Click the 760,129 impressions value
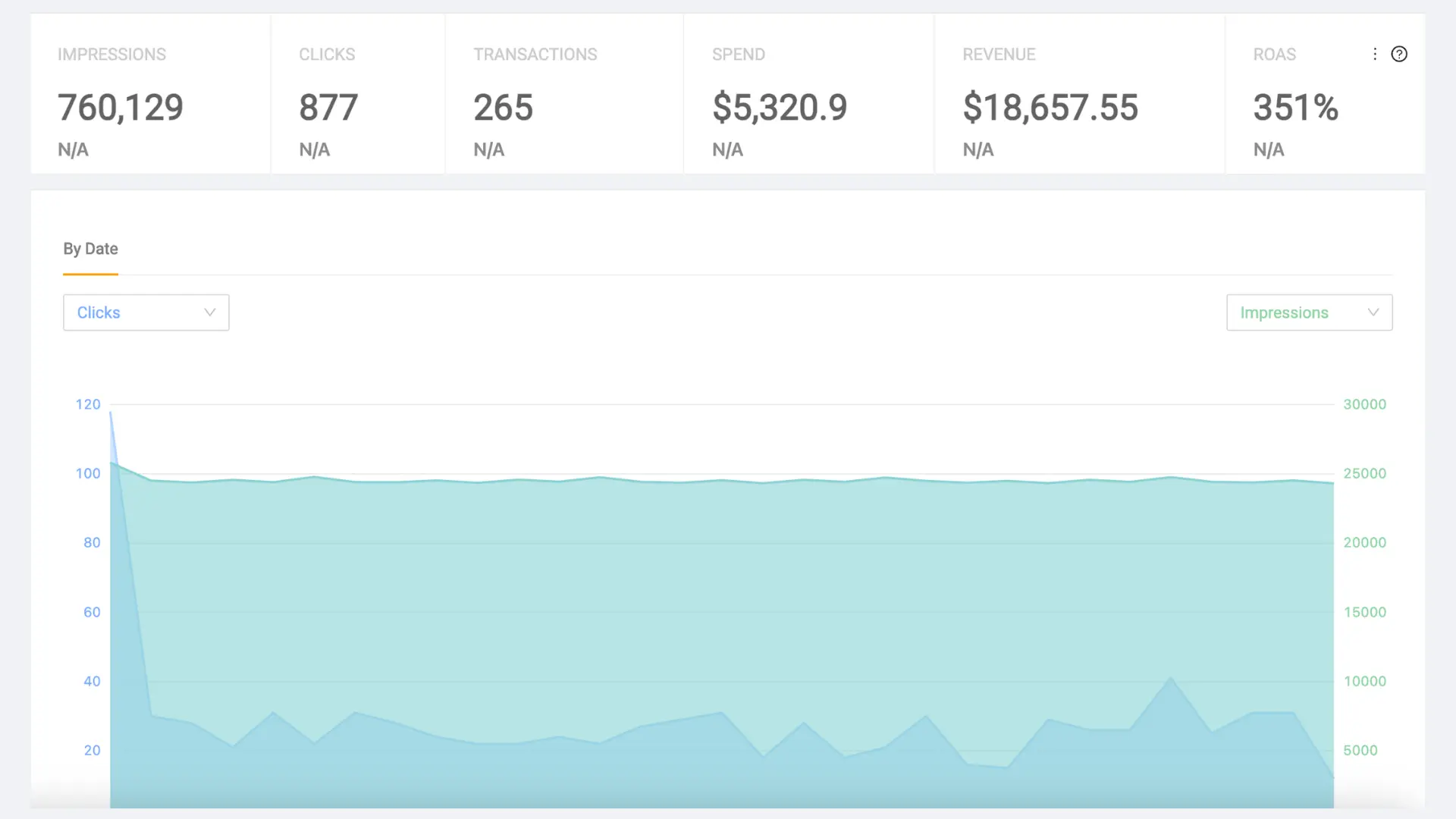 121,107
